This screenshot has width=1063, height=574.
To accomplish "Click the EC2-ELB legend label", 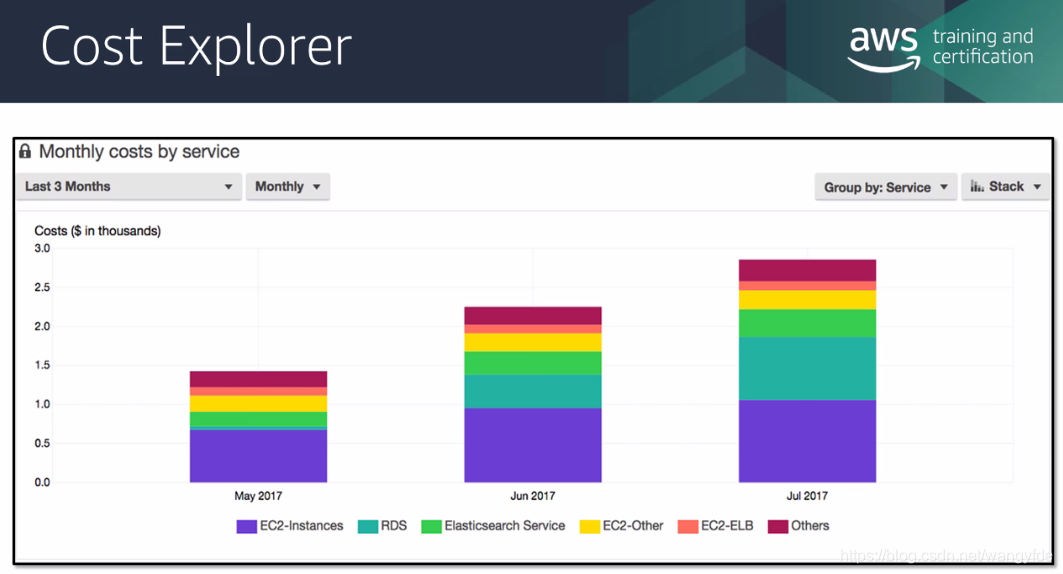I will point(727,526).
